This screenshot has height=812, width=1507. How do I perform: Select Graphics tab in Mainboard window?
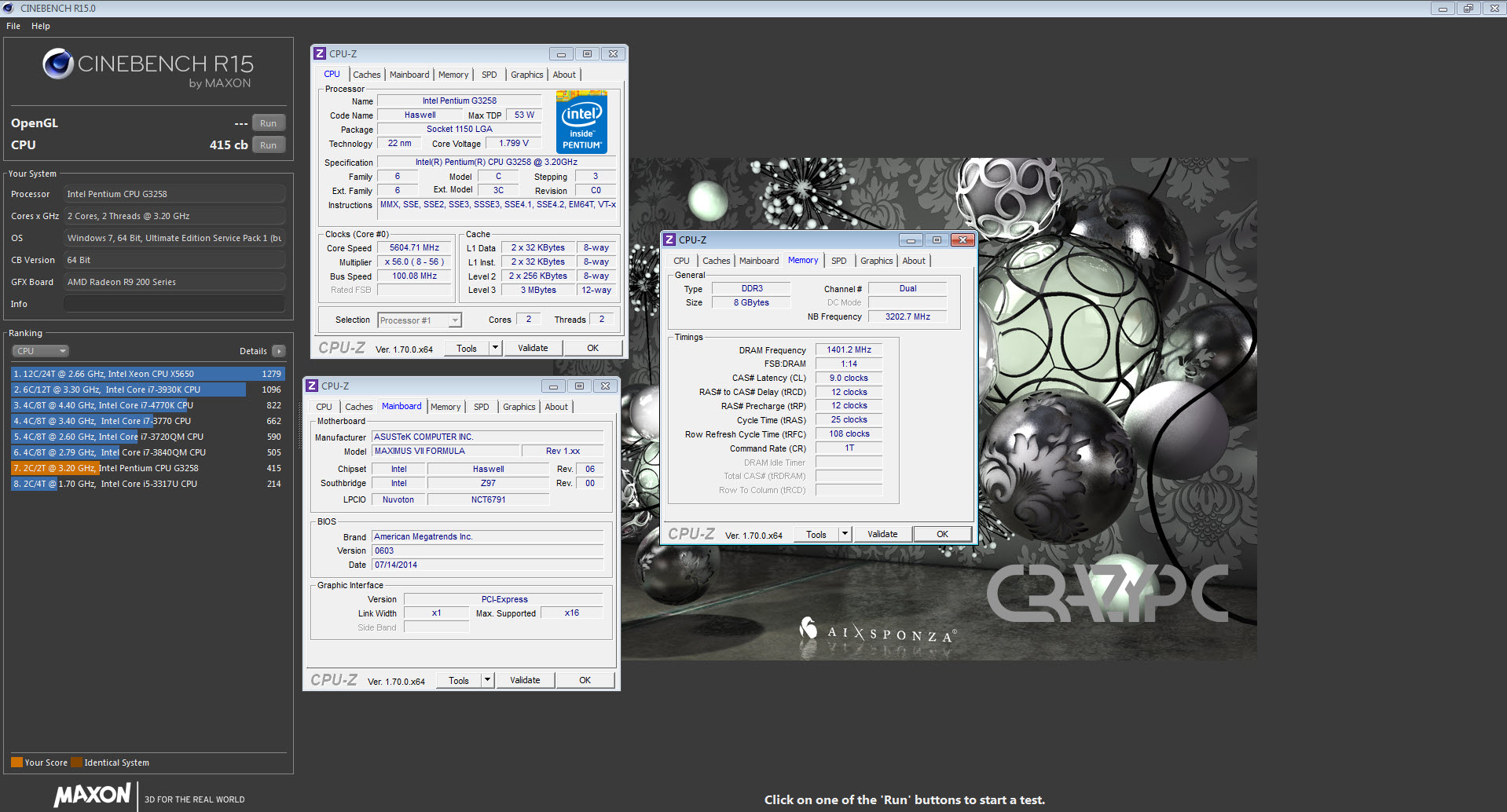519,407
